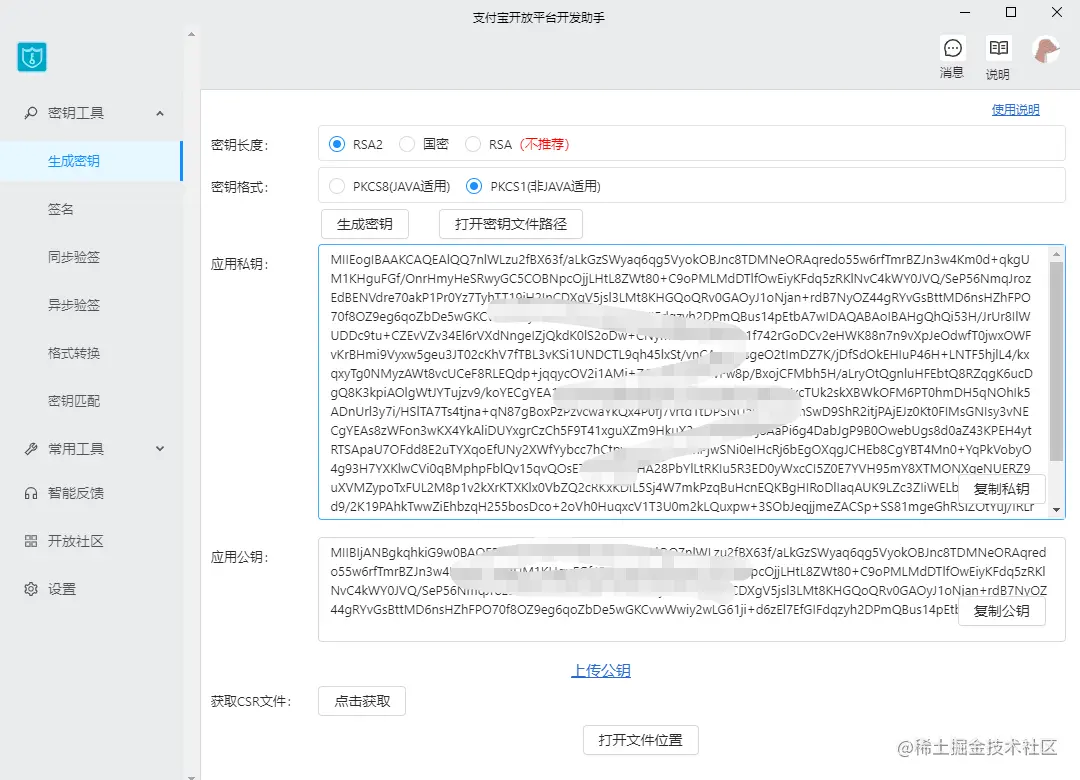Select the RSA2 key length option
Screen dimensions: 1080x780
pos(336,144)
